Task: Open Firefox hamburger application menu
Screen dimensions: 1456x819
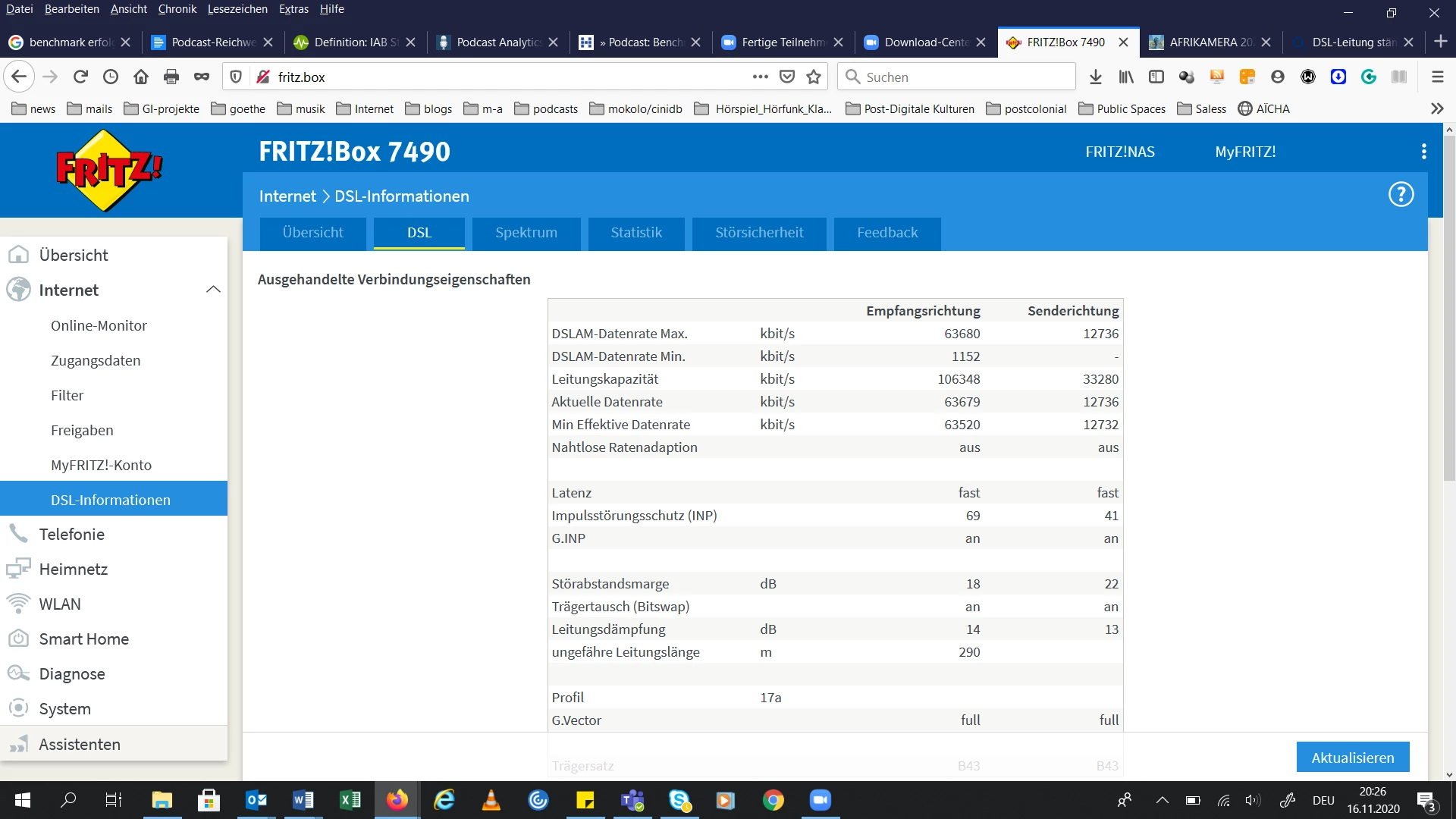Action: [x=1437, y=77]
